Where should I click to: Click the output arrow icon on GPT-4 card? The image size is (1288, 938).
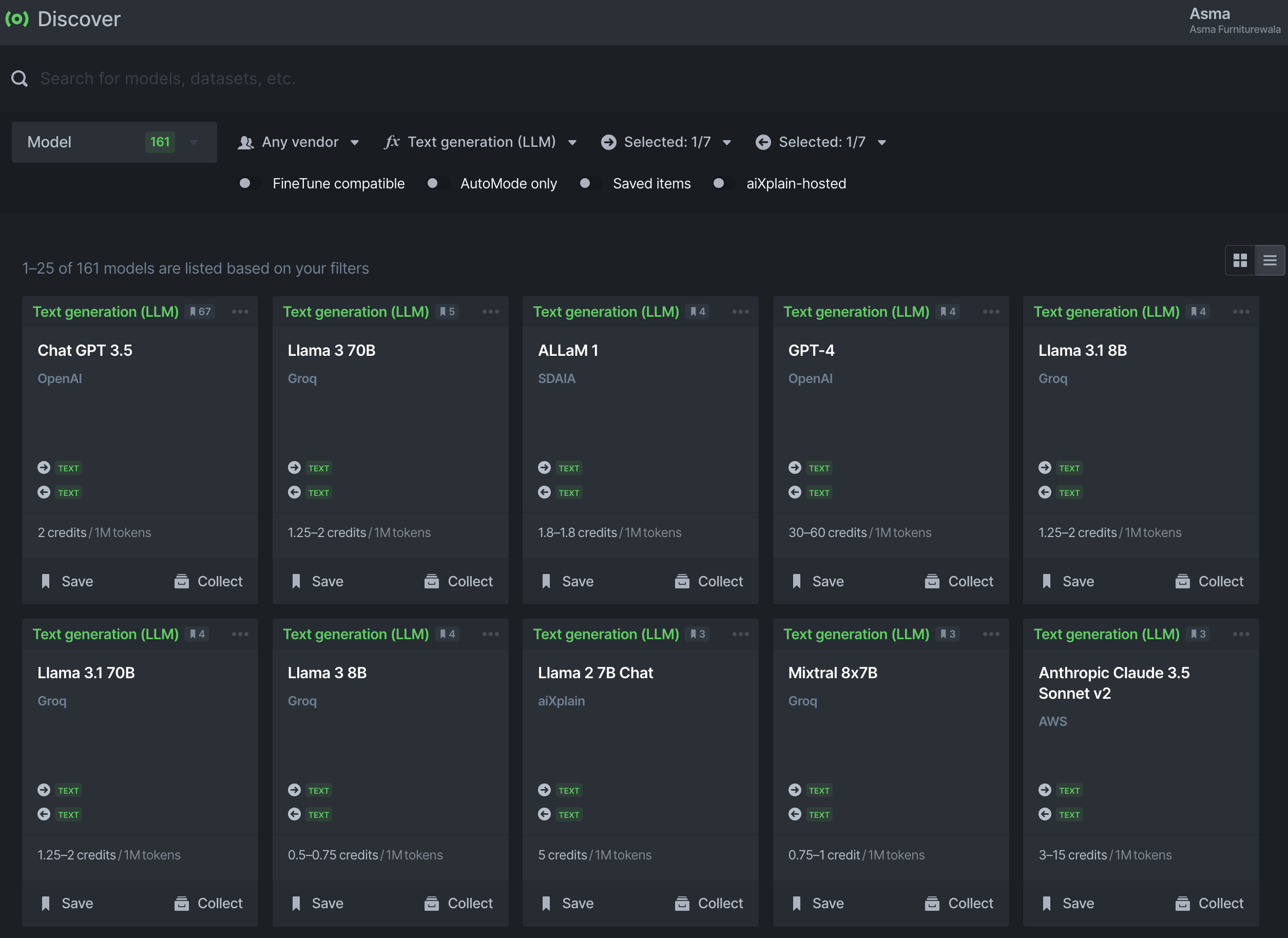click(795, 492)
